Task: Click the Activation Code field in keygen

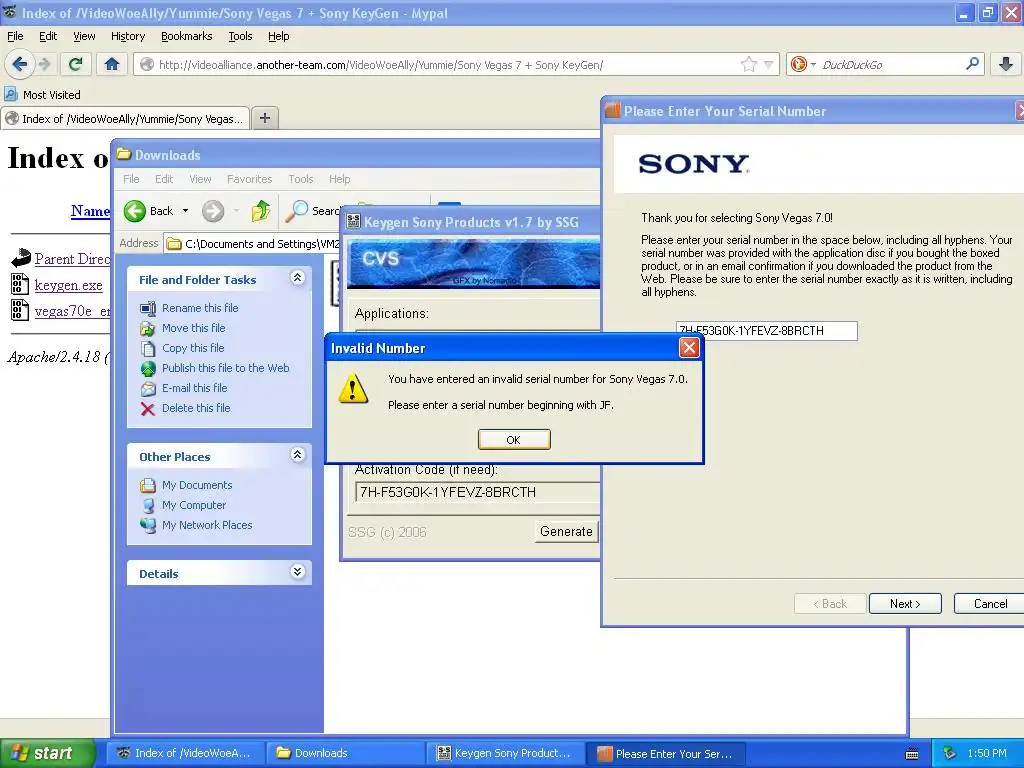Action: click(477, 492)
